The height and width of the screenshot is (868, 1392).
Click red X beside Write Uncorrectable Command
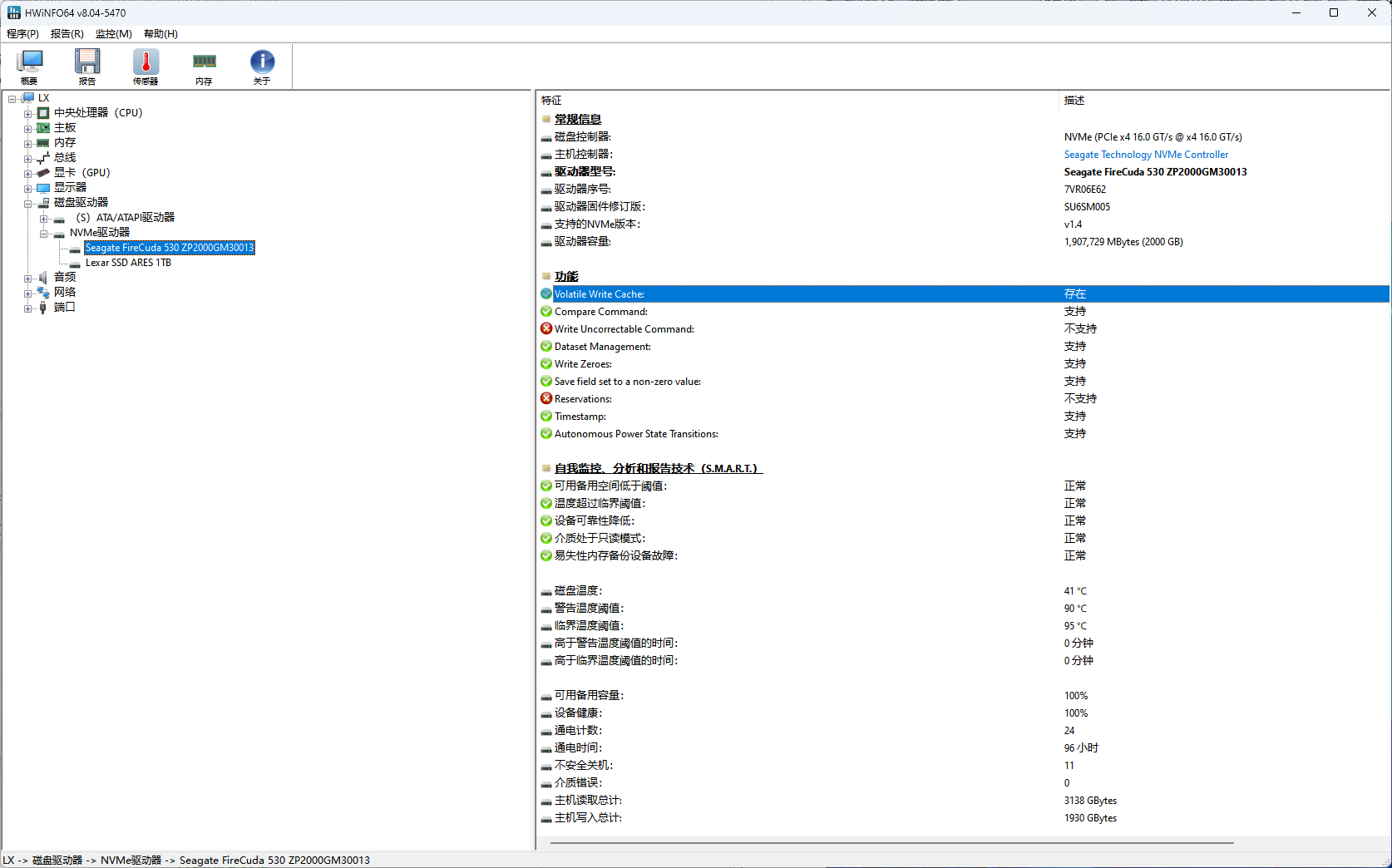coord(546,329)
